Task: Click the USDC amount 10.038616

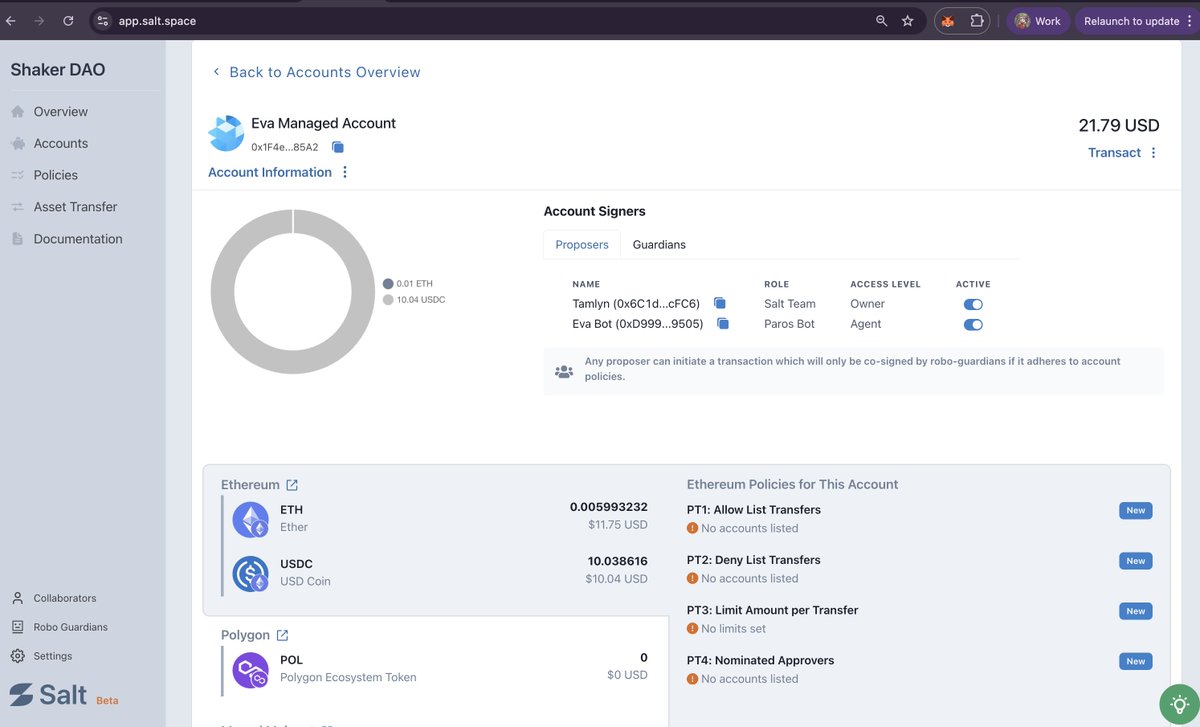Action: (617, 561)
